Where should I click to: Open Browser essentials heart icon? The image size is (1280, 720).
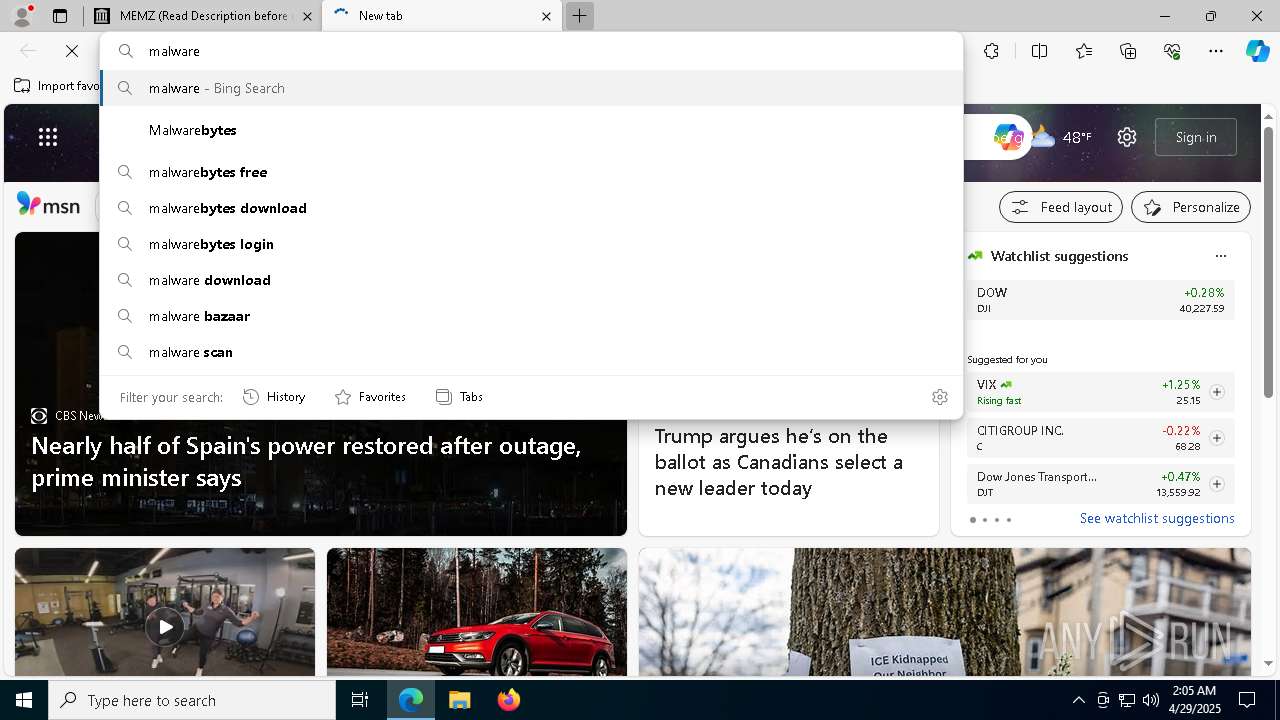click(1172, 51)
